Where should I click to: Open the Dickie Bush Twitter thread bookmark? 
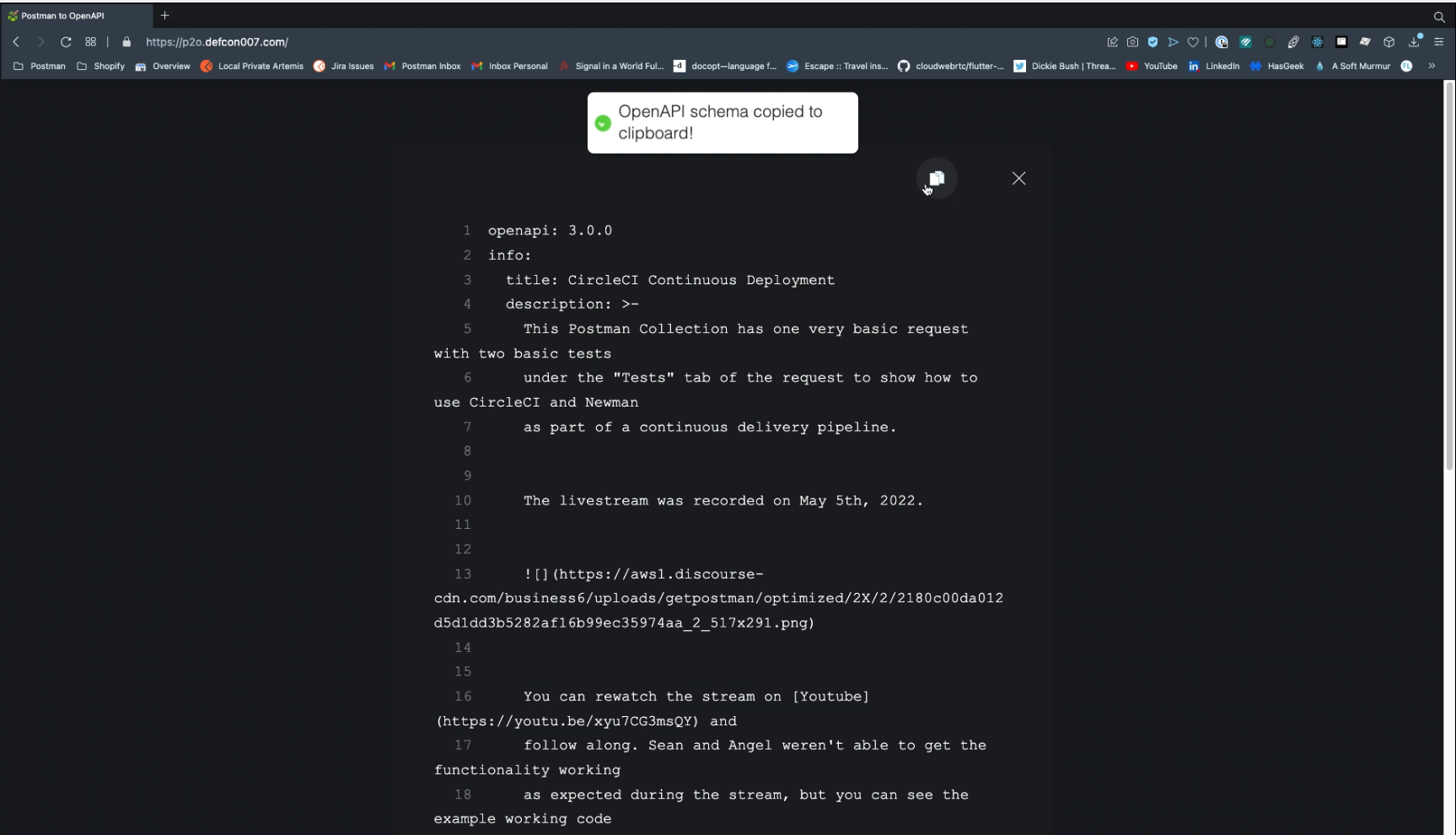click(x=1065, y=66)
